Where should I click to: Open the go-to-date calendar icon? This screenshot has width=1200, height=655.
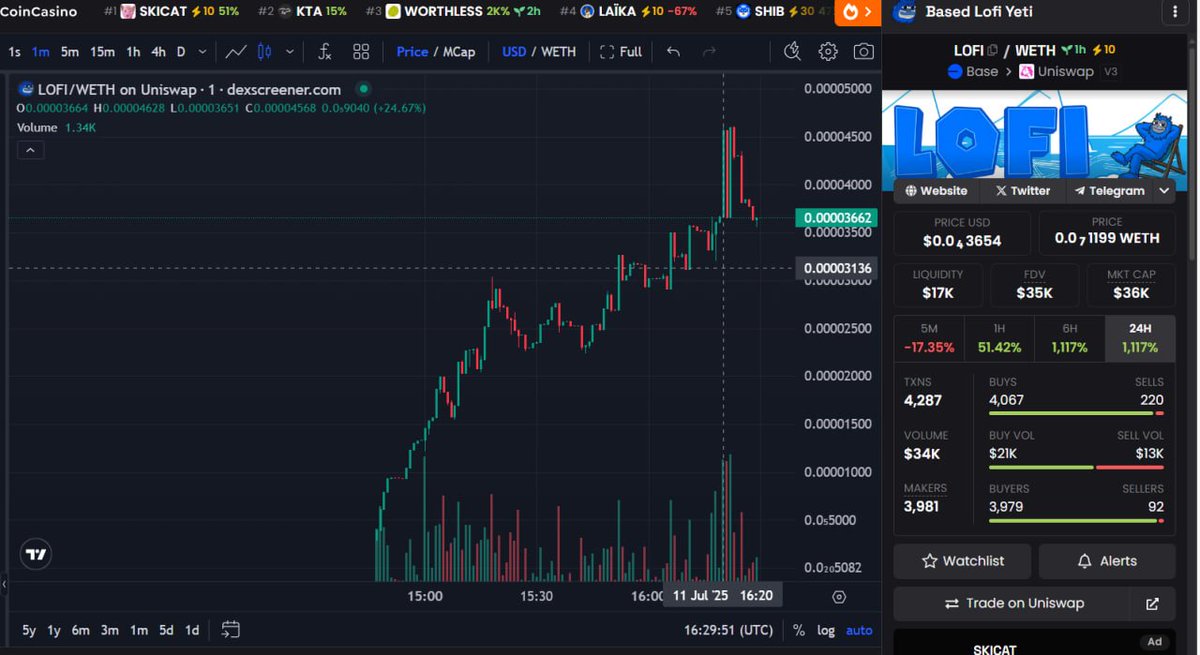[x=231, y=630]
